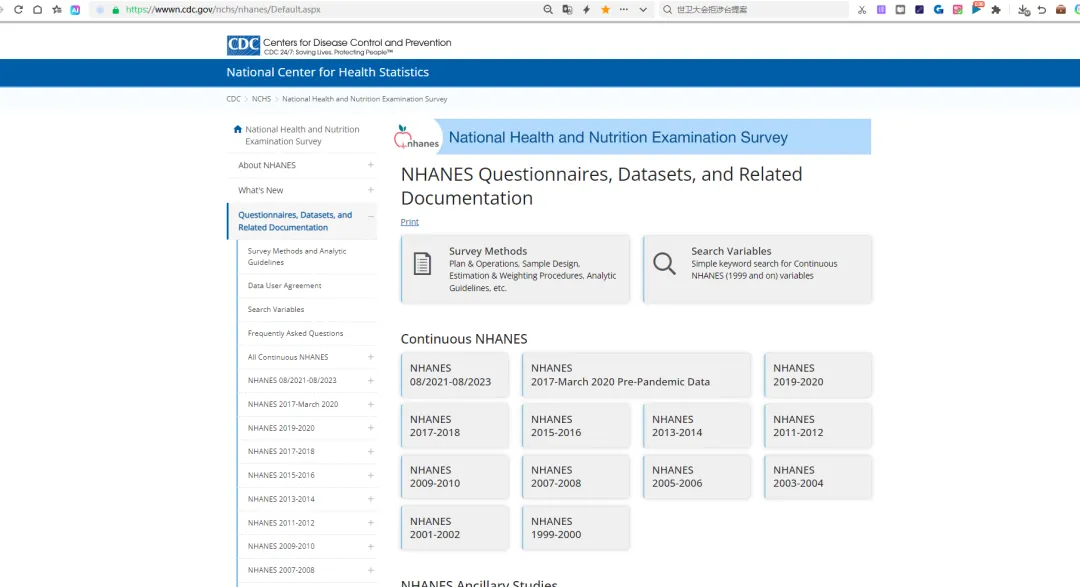This screenshot has width=1080, height=587.
Task: Click NCHS in the breadcrumb
Action: coord(261,99)
